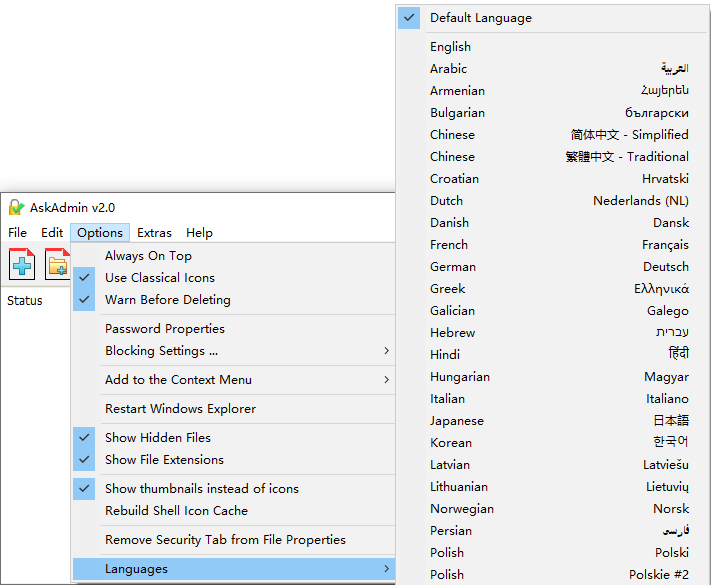Click the add folder icon in toolbar
The image size is (711, 585).
pos(57,264)
